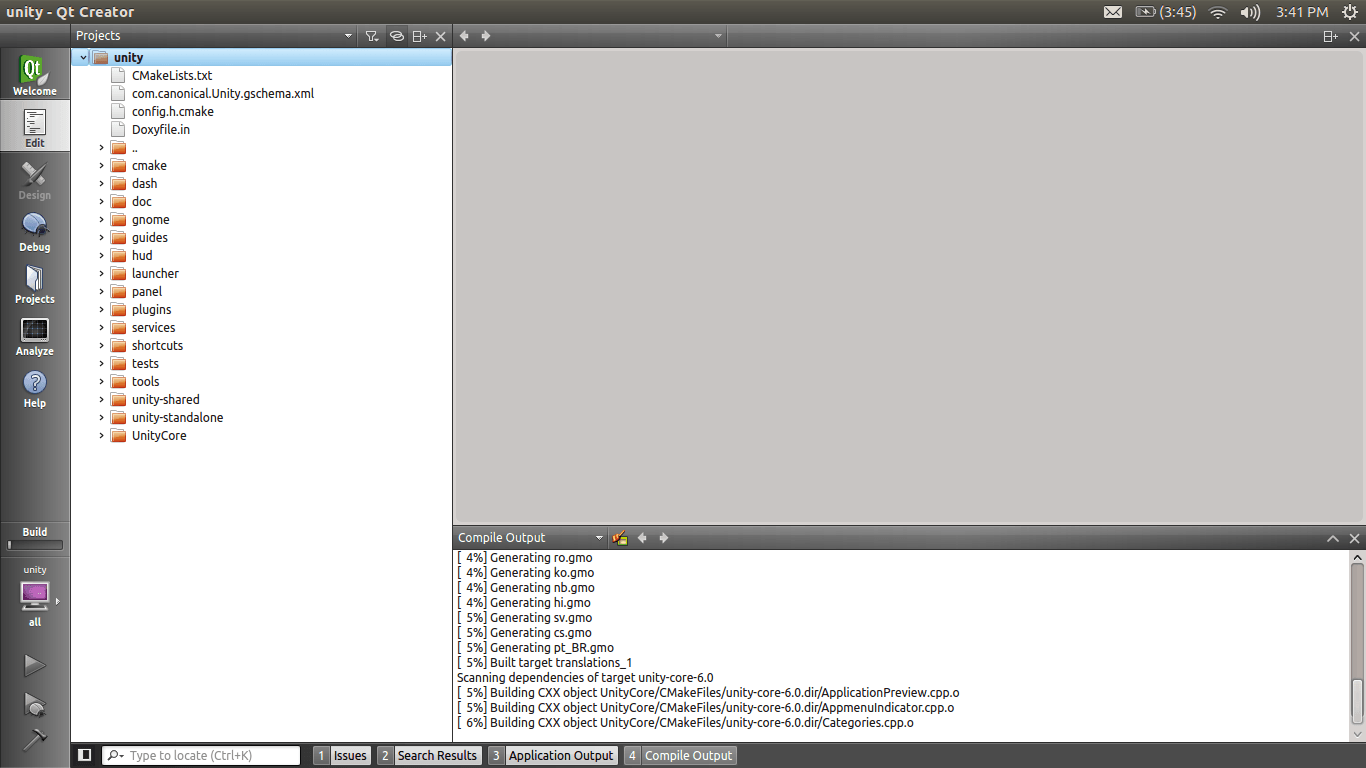Image resolution: width=1366 pixels, height=768 pixels.
Task: Focus the Type to locate field
Action: 201,755
